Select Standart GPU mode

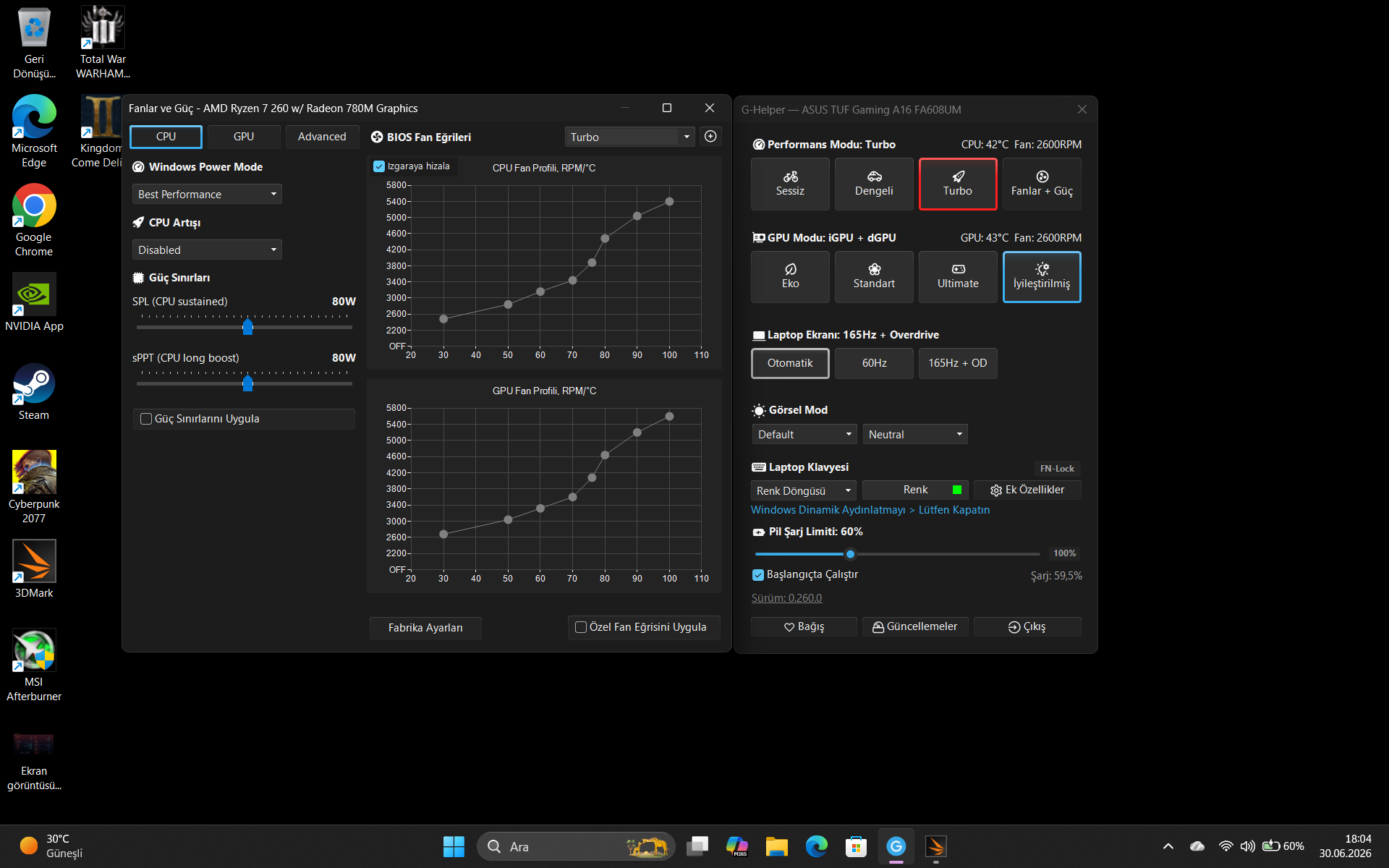coord(874,276)
